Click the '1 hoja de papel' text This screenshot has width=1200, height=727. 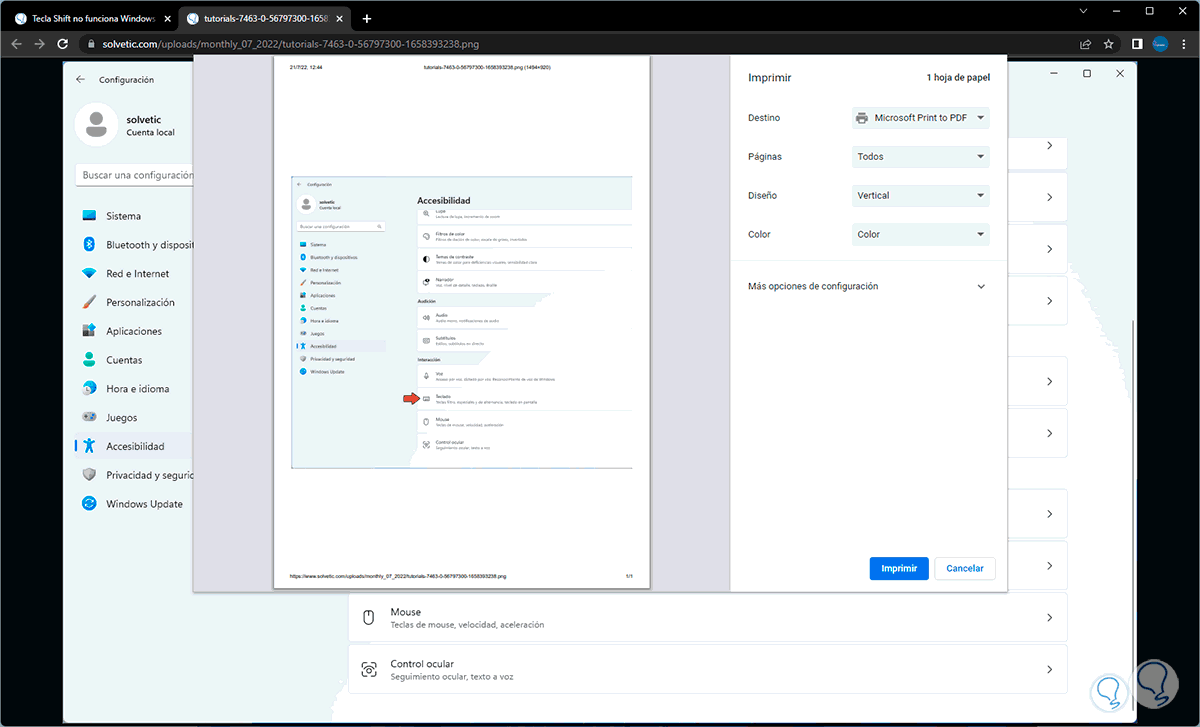pyautogui.click(x=958, y=77)
